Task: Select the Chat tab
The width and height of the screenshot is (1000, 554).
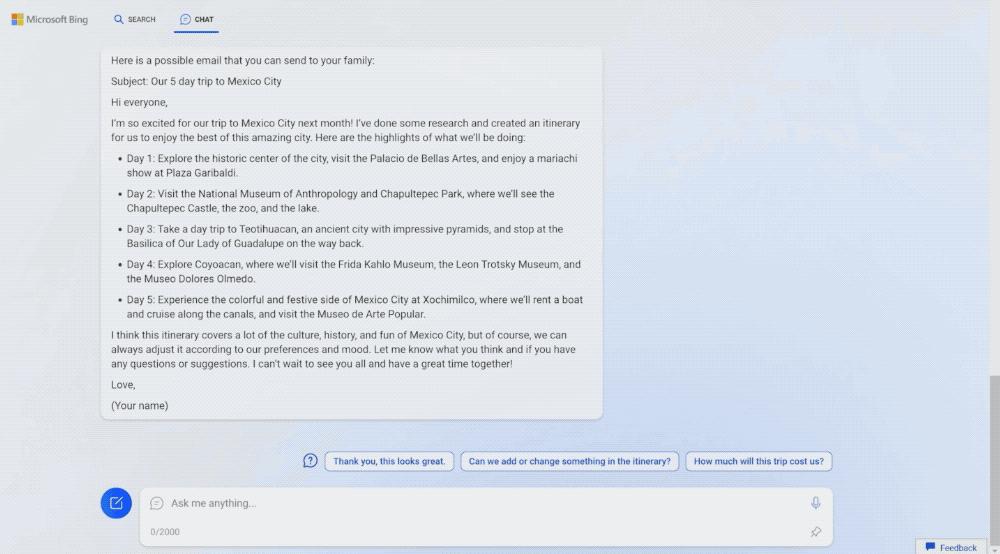Action: 196,19
